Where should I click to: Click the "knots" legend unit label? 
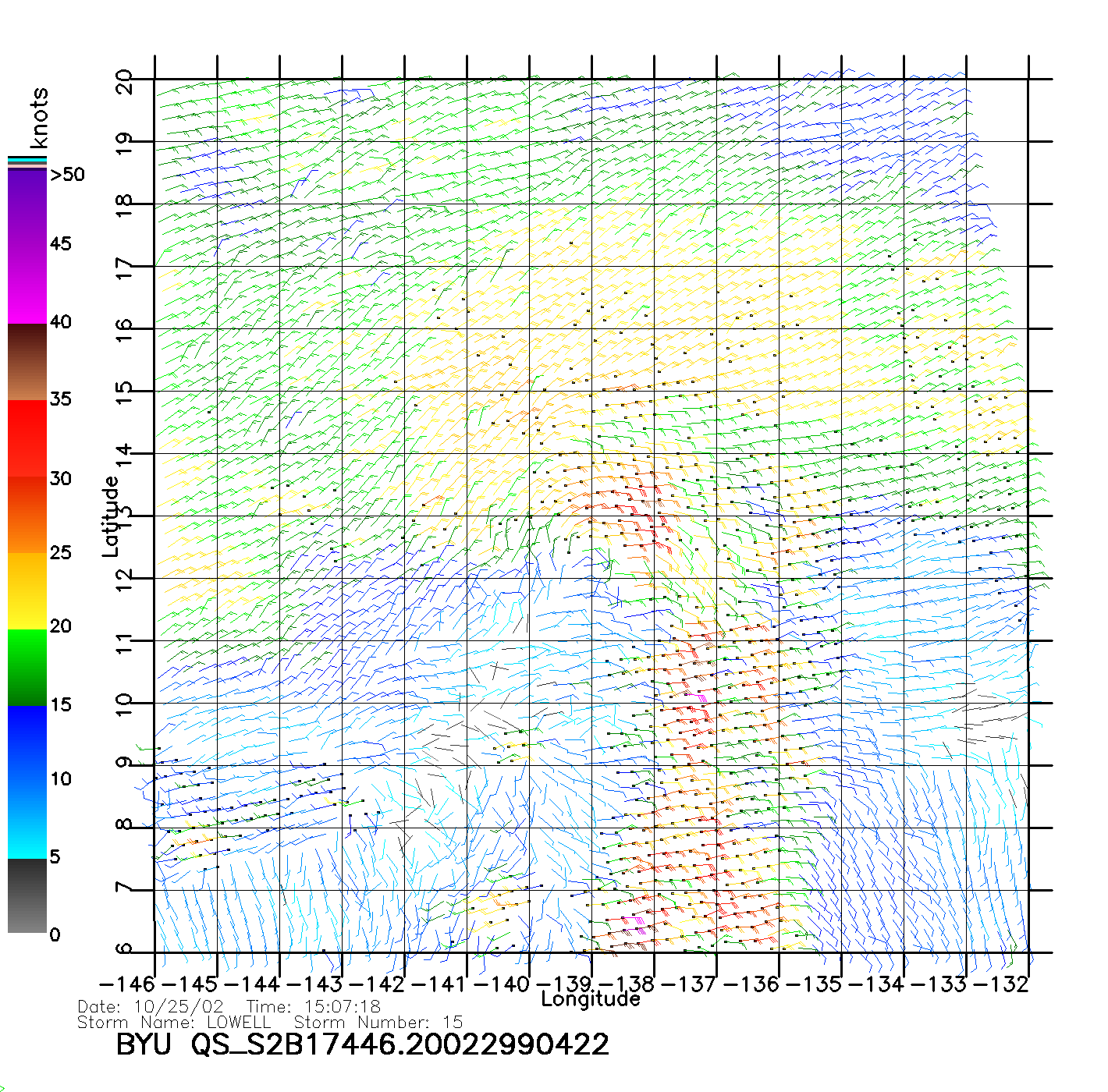tap(38, 118)
